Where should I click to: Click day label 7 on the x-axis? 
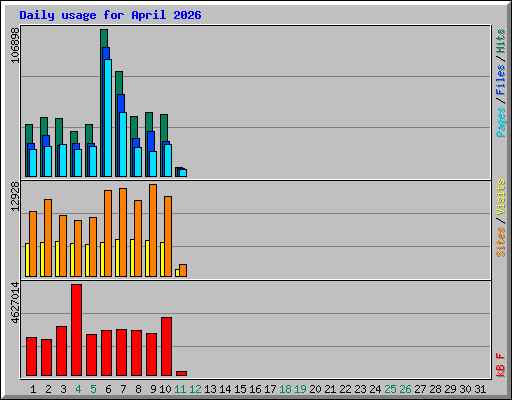pos(123,389)
